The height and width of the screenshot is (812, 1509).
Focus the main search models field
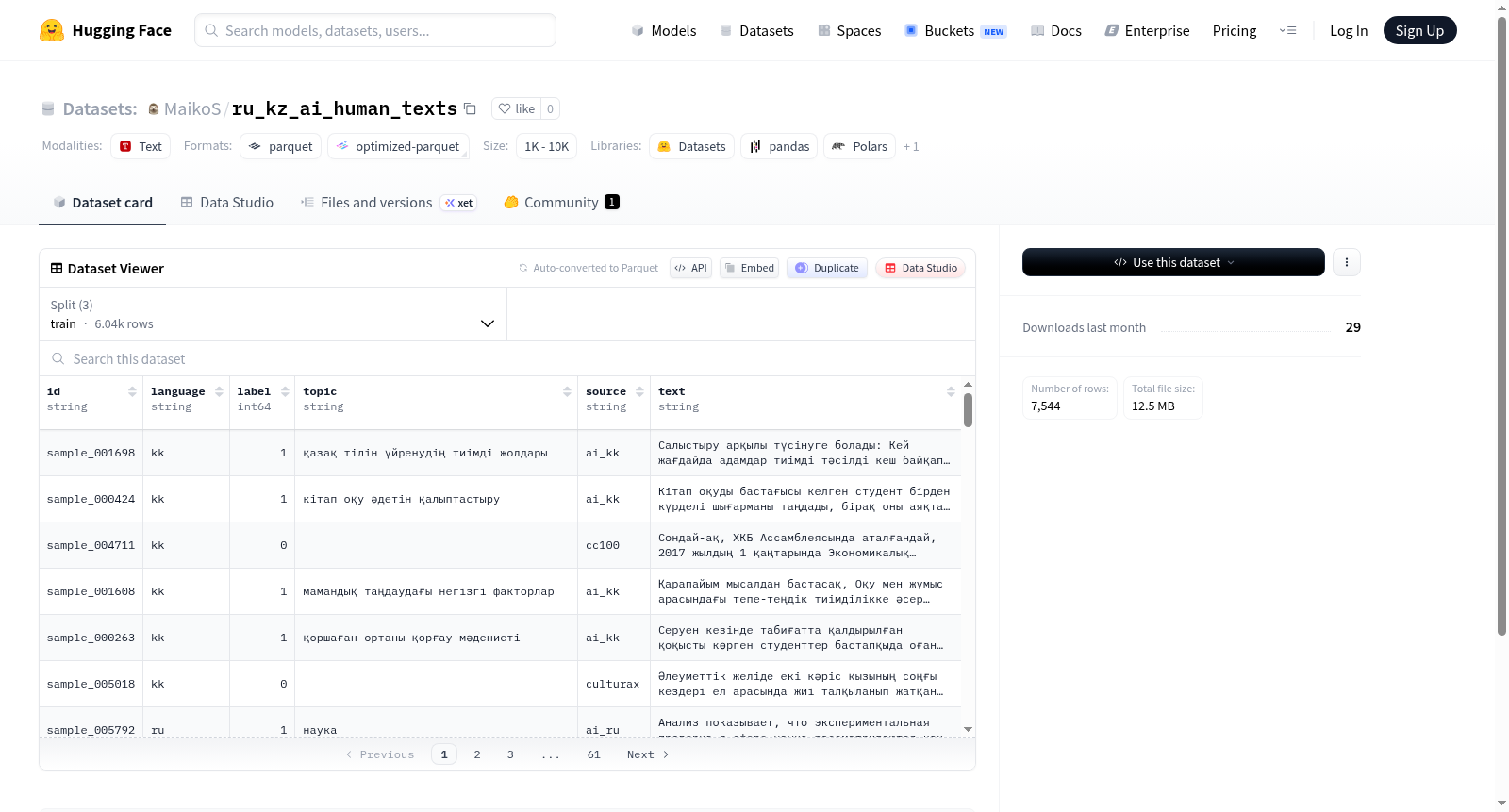(x=375, y=30)
